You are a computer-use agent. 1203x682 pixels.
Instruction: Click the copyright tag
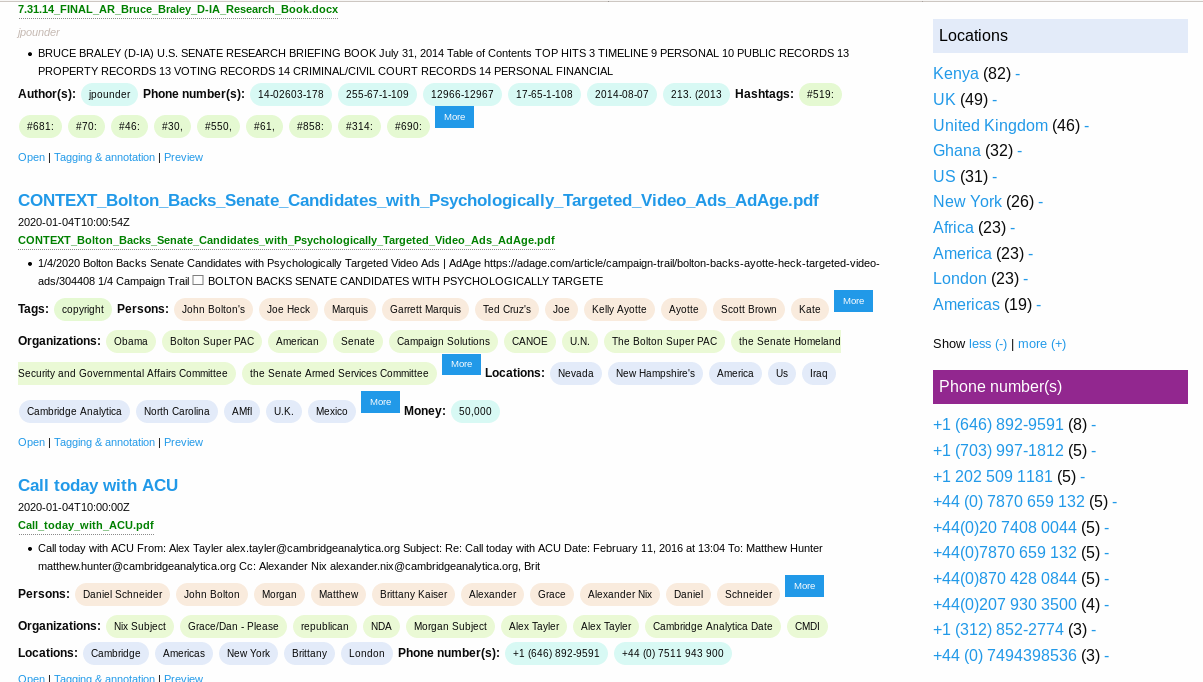(x=83, y=310)
